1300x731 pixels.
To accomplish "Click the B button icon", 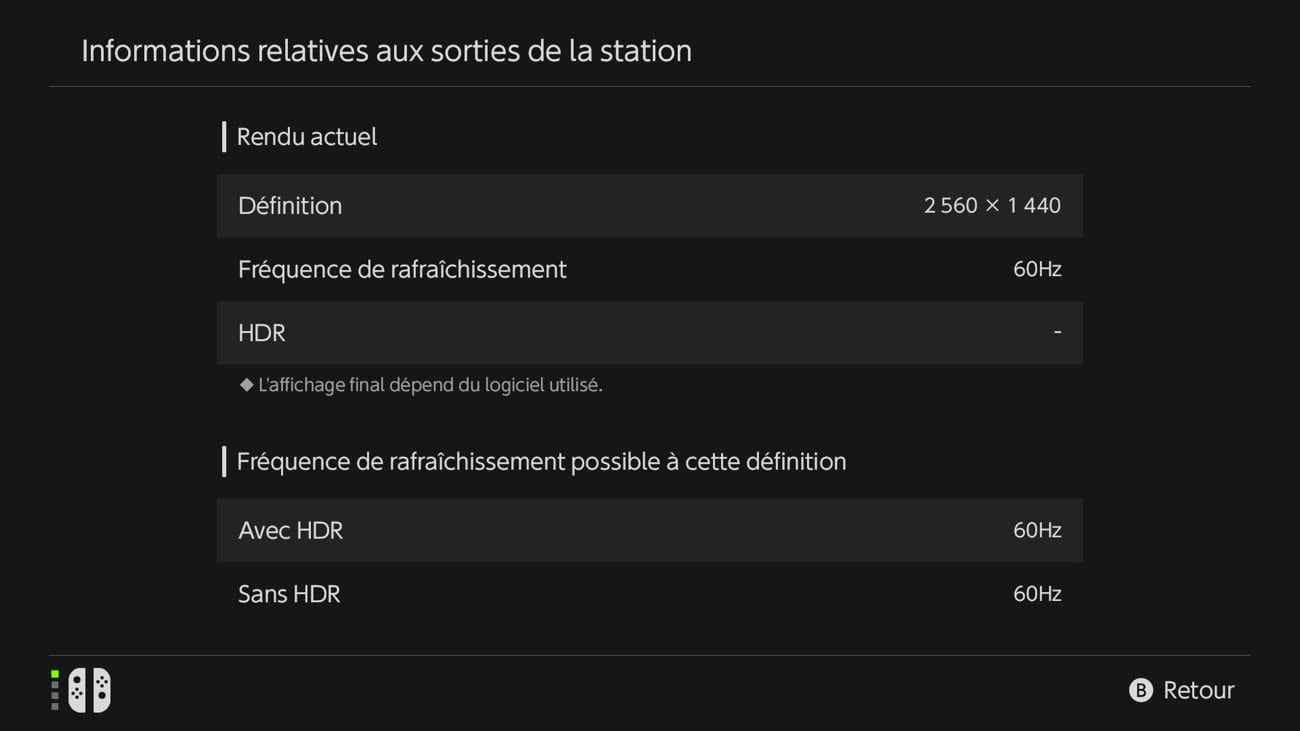I will click(1140, 690).
